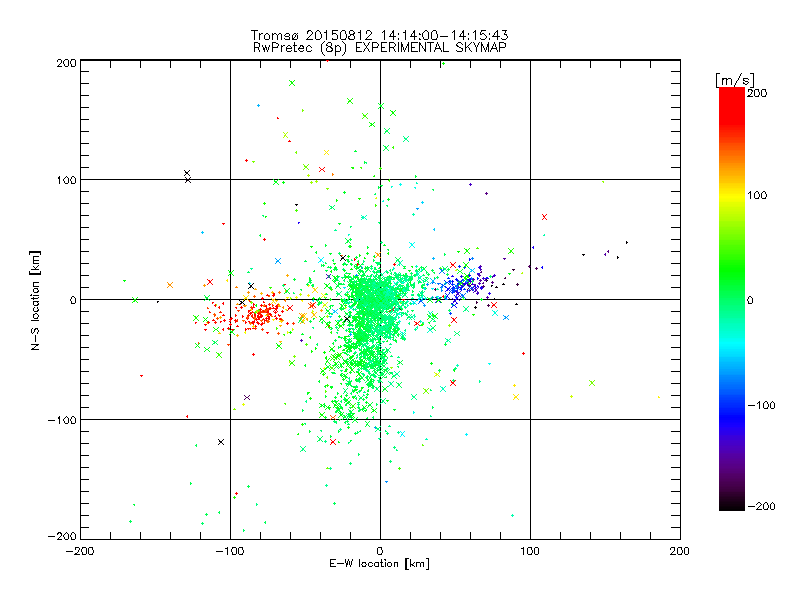This screenshot has width=800, height=600.
Task: Click the '-200' tick on the N-S axis
Action: coord(62,536)
